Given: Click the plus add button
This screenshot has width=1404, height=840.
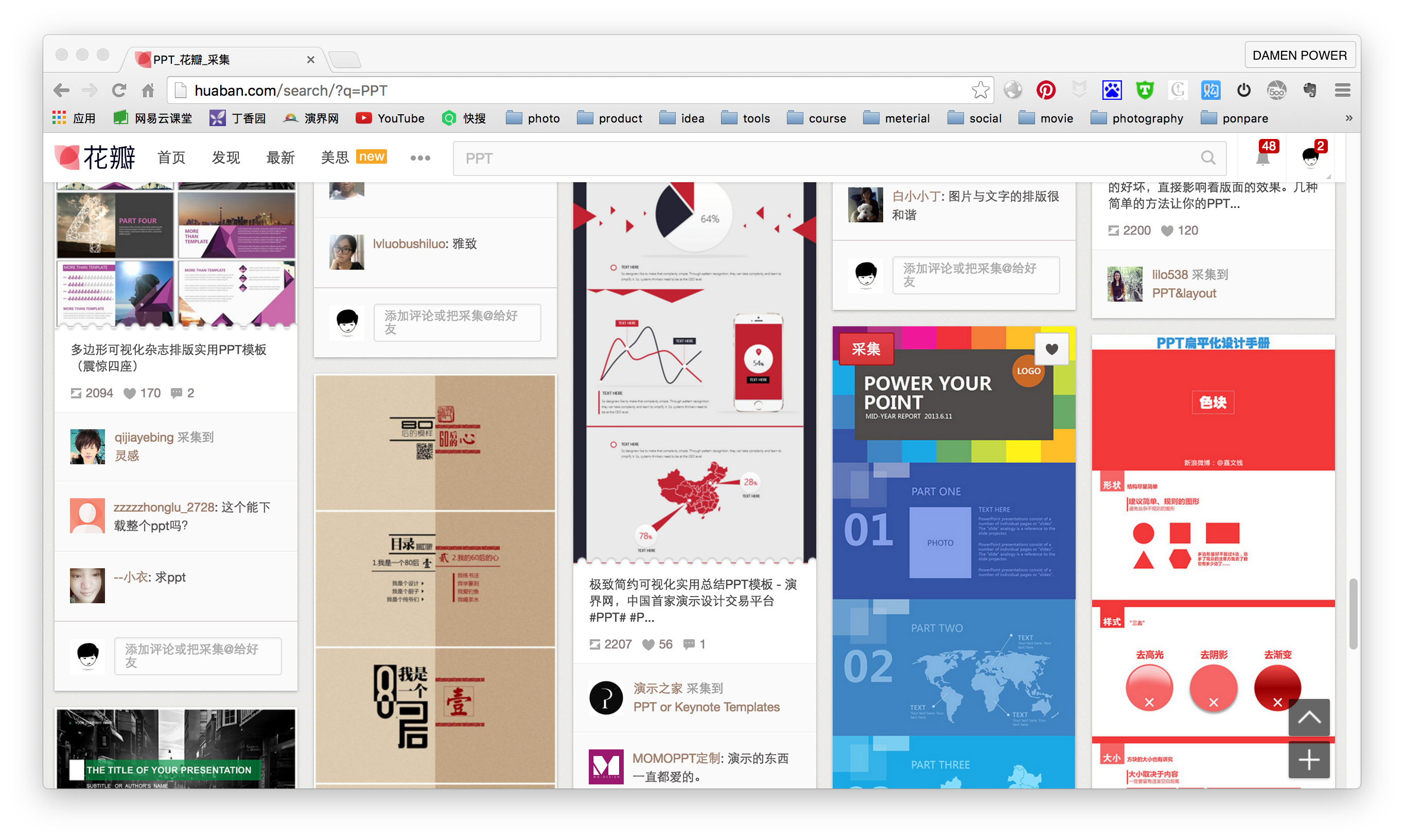Looking at the screenshot, I should (1308, 760).
